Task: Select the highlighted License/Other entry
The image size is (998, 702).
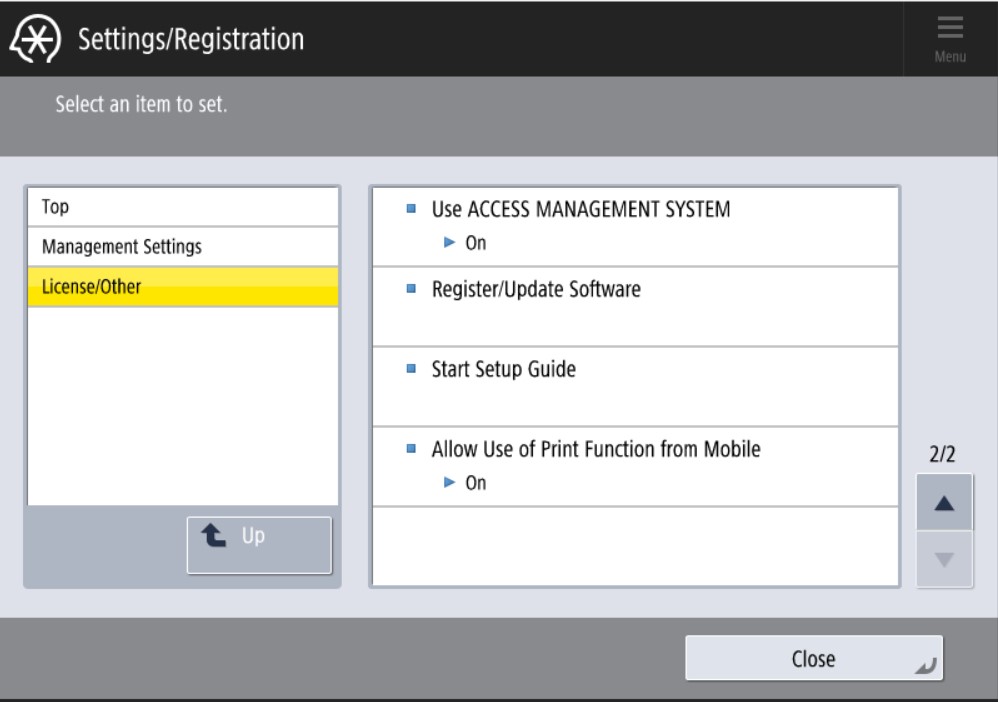Action: 182,287
